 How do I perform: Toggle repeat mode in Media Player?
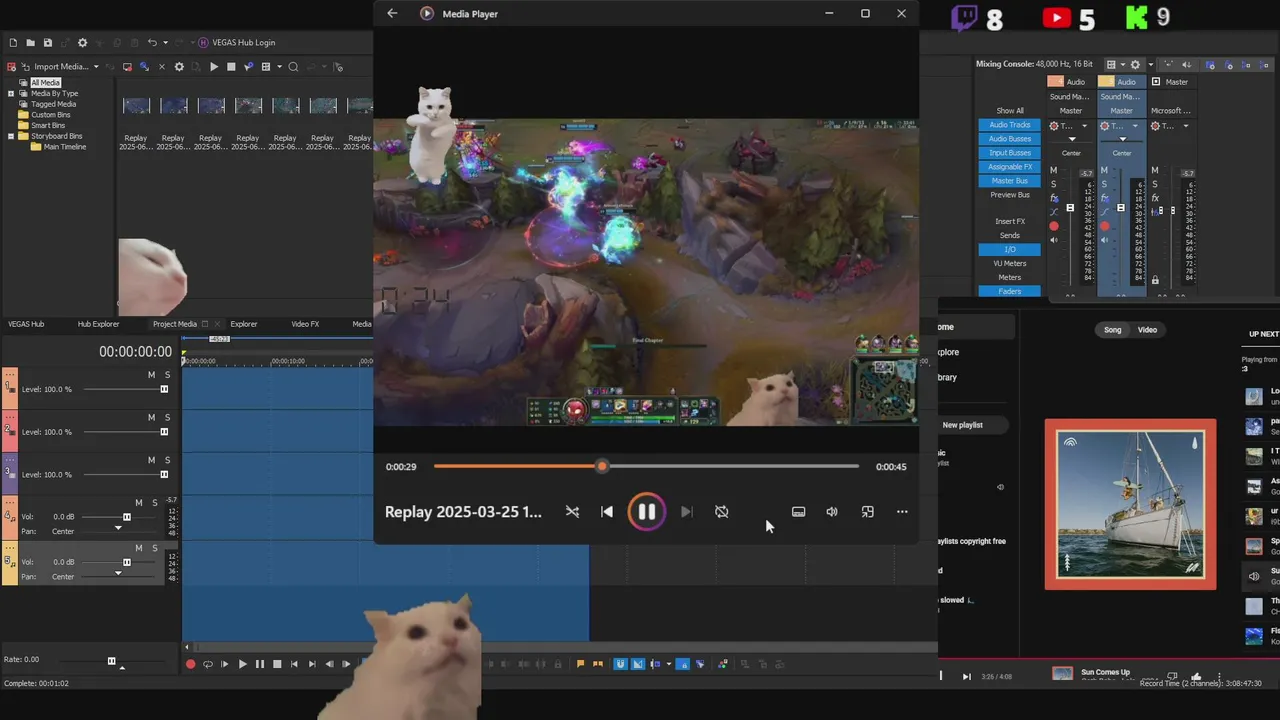(x=722, y=512)
